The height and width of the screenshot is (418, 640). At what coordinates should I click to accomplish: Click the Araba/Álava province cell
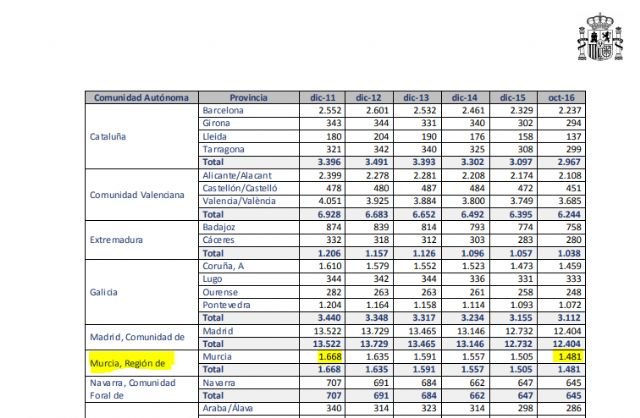click(x=230, y=410)
